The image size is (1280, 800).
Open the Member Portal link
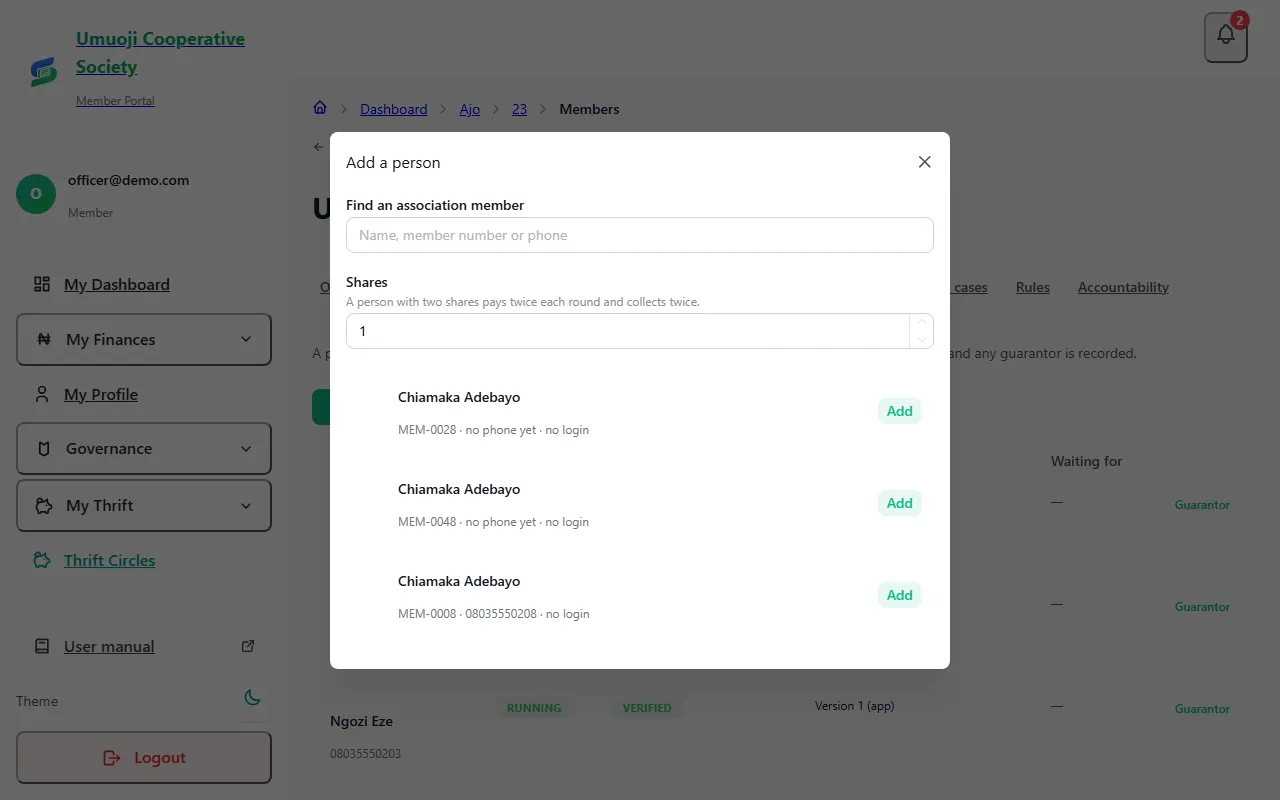point(115,101)
